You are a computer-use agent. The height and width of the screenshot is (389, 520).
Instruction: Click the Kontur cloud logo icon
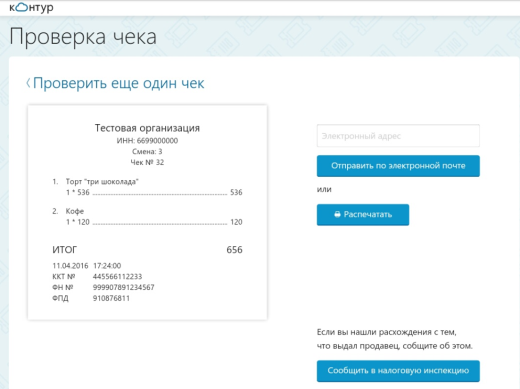[x=22, y=7]
